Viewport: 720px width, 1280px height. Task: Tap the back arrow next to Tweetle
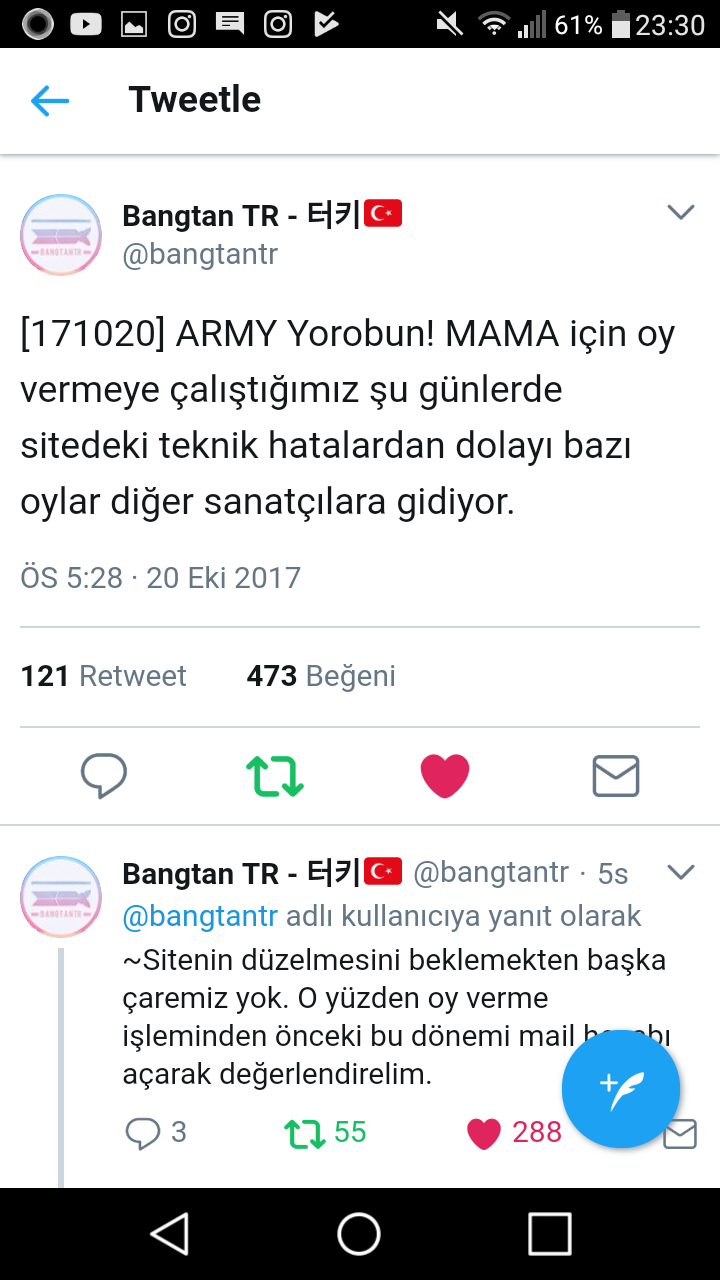coord(49,100)
